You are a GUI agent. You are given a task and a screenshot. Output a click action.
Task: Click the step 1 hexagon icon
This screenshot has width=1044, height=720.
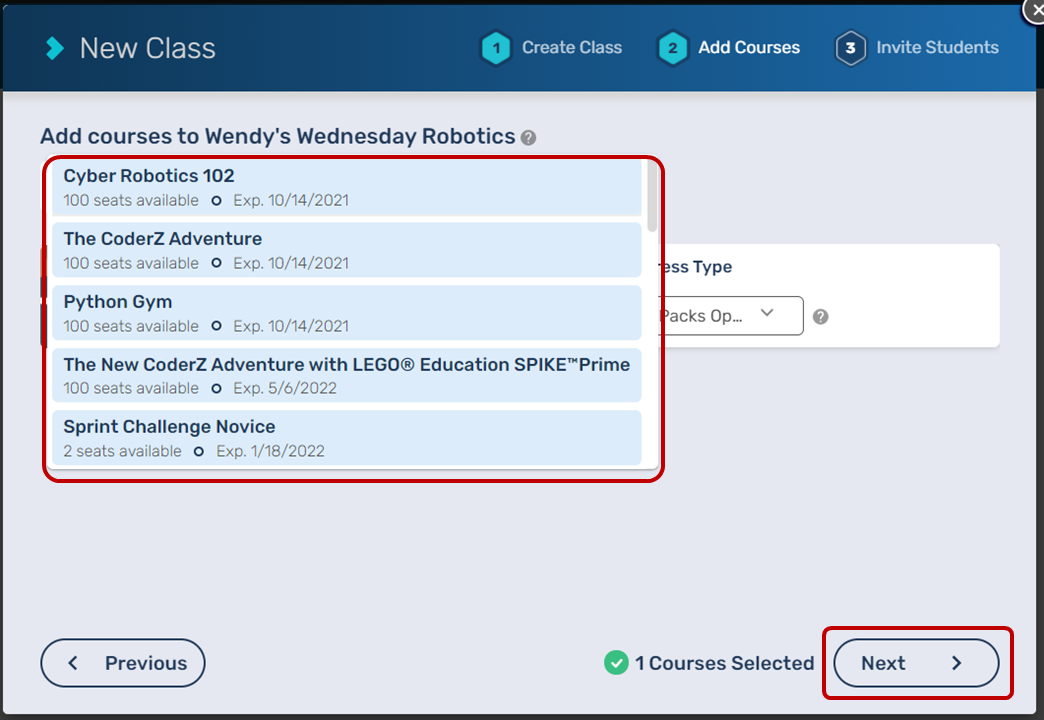click(496, 48)
